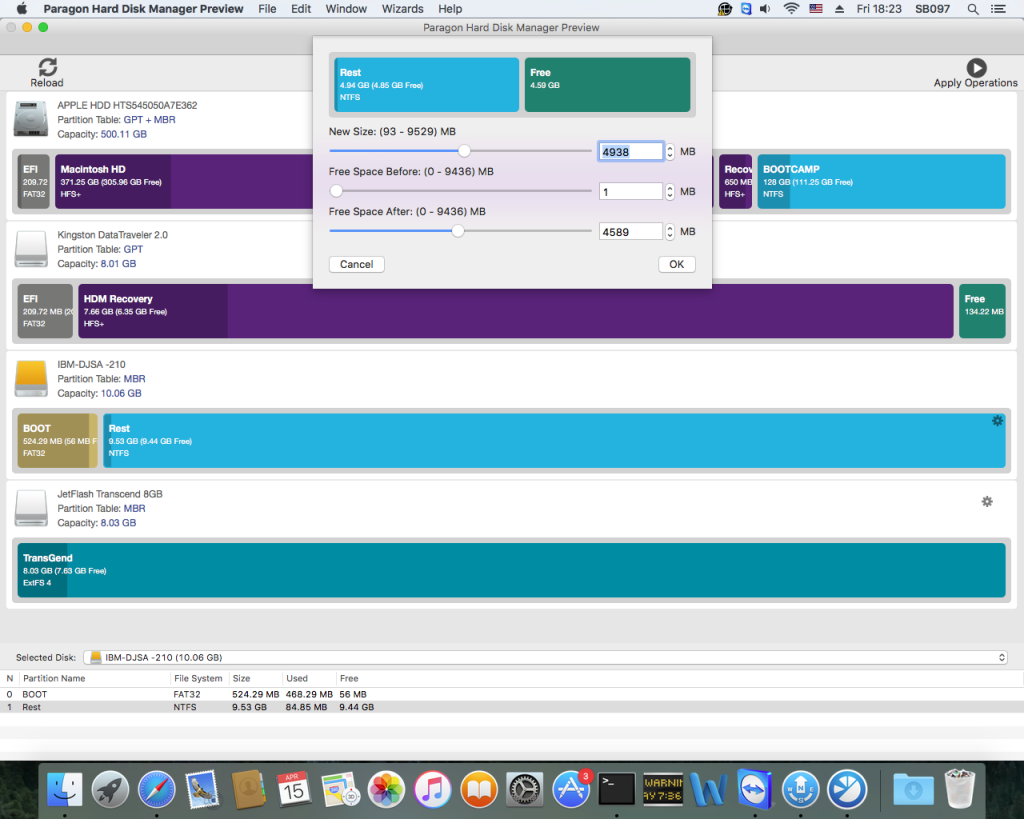Open the Window menu
Screen dimensions: 1024x819
pos(346,9)
